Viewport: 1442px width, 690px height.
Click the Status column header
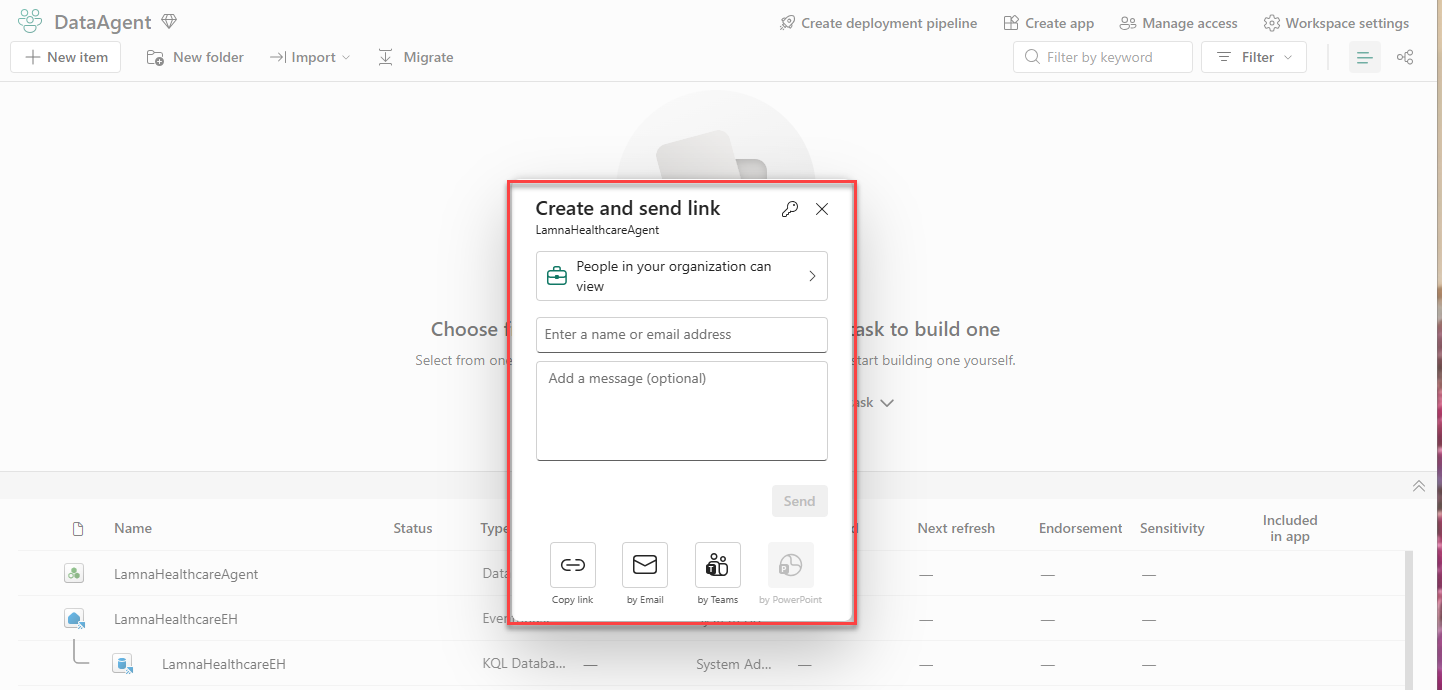[x=413, y=528]
